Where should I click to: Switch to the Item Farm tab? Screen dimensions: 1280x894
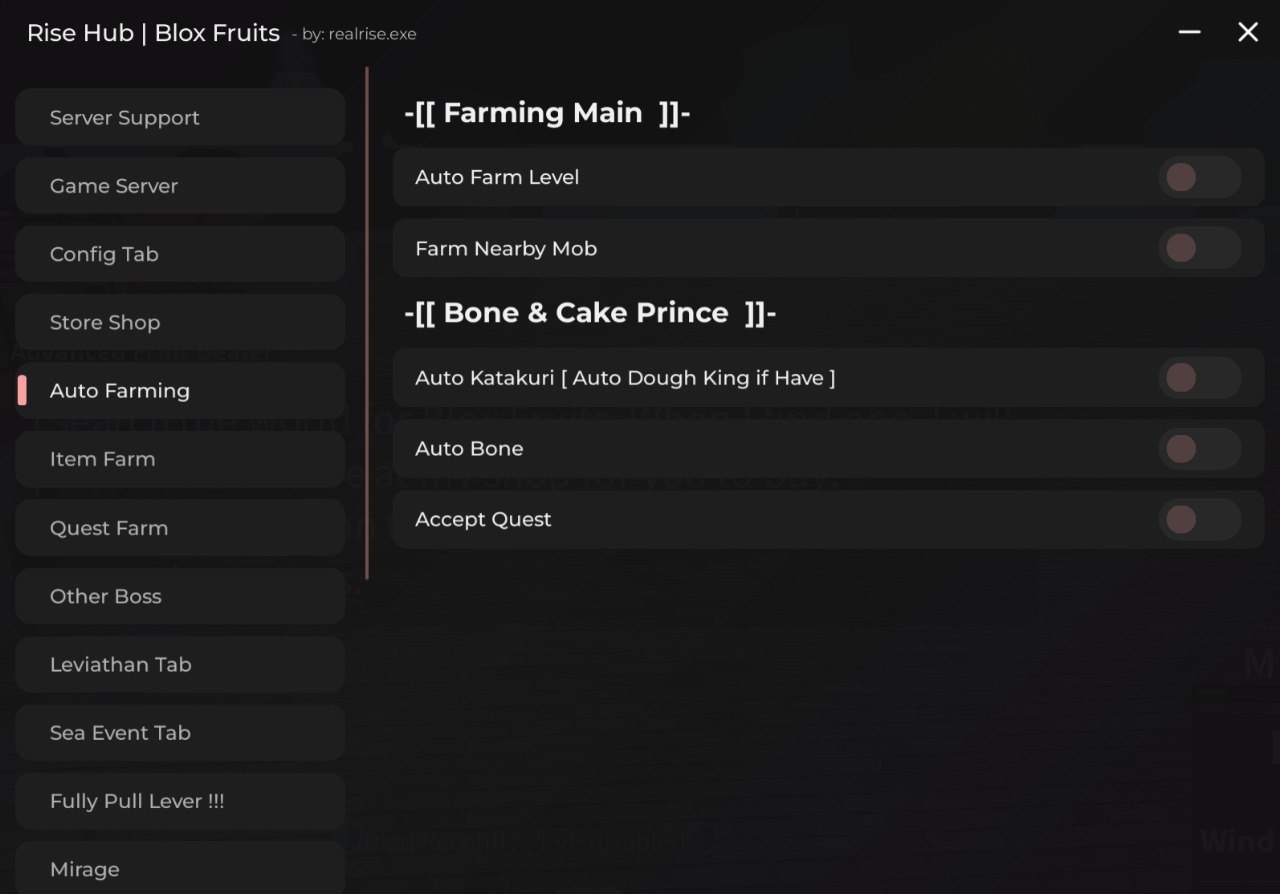pos(180,459)
